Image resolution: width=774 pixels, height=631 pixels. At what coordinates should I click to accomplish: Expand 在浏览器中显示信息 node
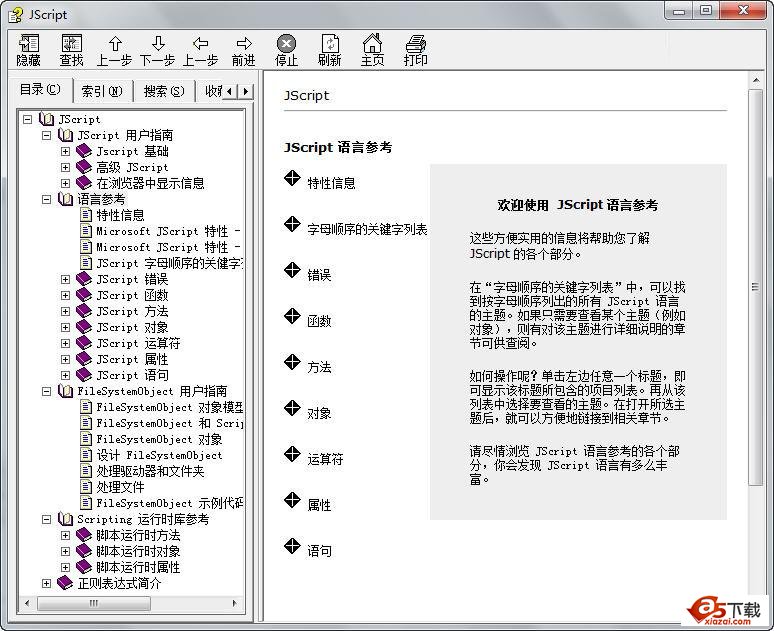coord(65,183)
